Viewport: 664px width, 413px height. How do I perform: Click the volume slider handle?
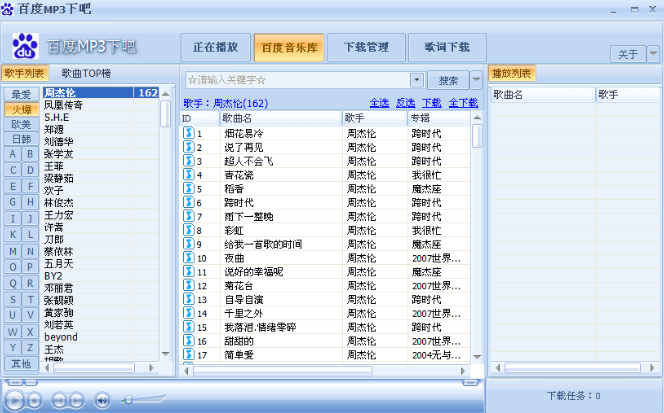[126, 400]
